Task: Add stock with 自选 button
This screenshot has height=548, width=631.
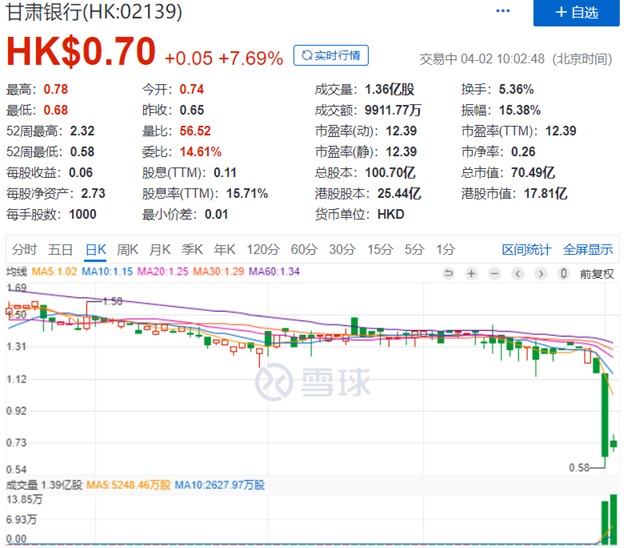Action: pyautogui.click(x=576, y=12)
